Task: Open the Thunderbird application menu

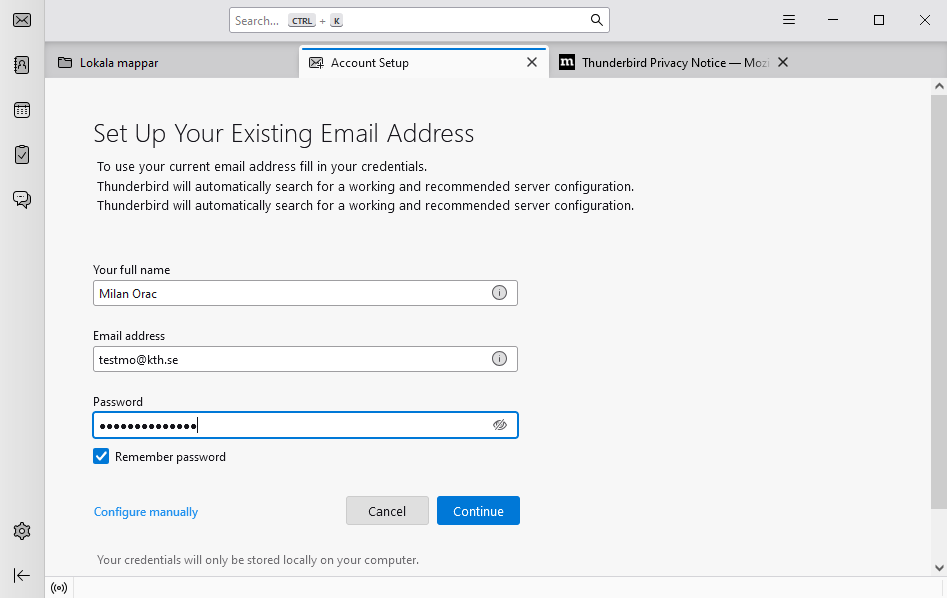Action: [789, 20]
